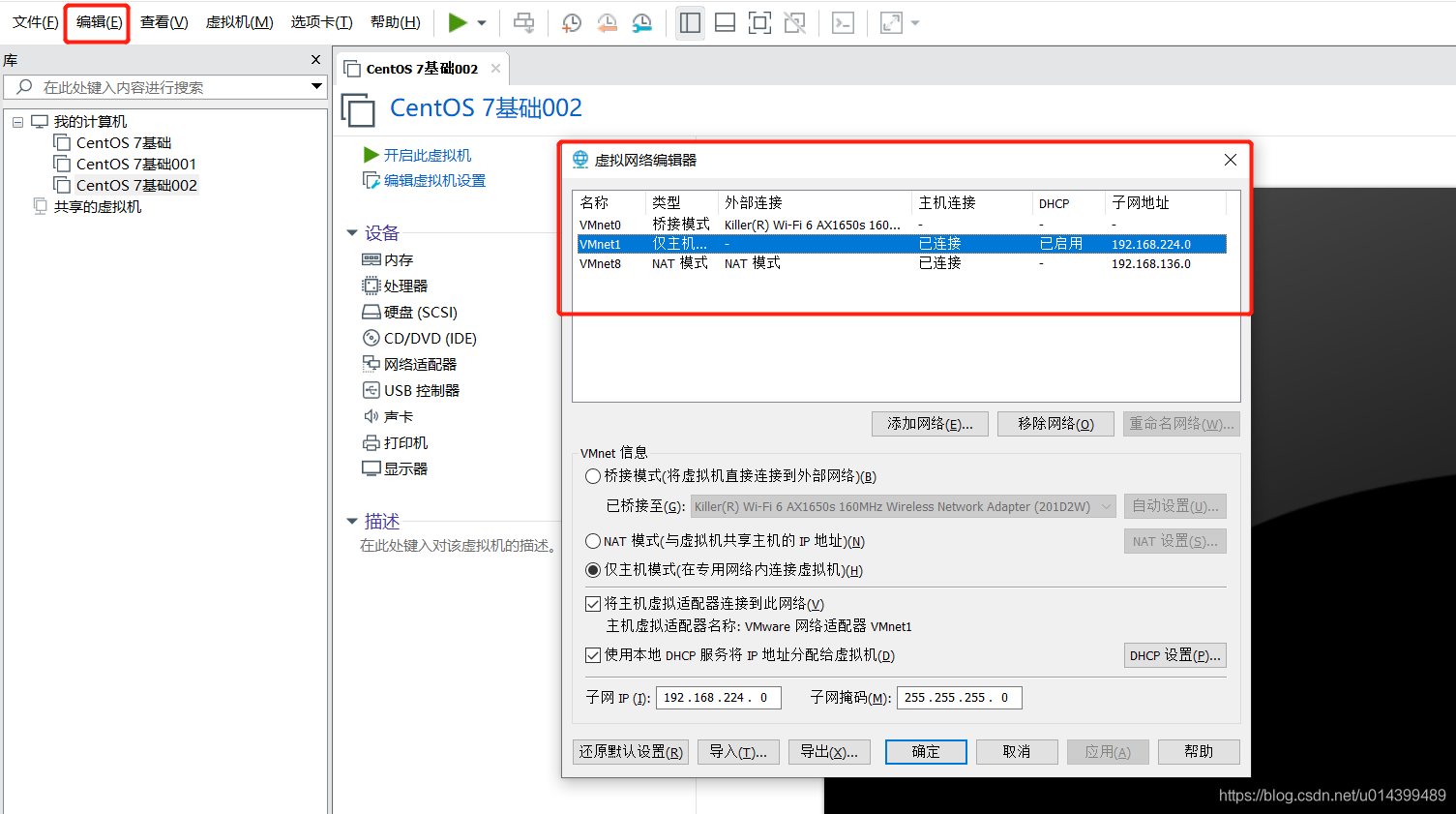This screenshot has height=814, width=1456.
Task: Take a snapshot of this virtual machine
Action: click(571, 21)
